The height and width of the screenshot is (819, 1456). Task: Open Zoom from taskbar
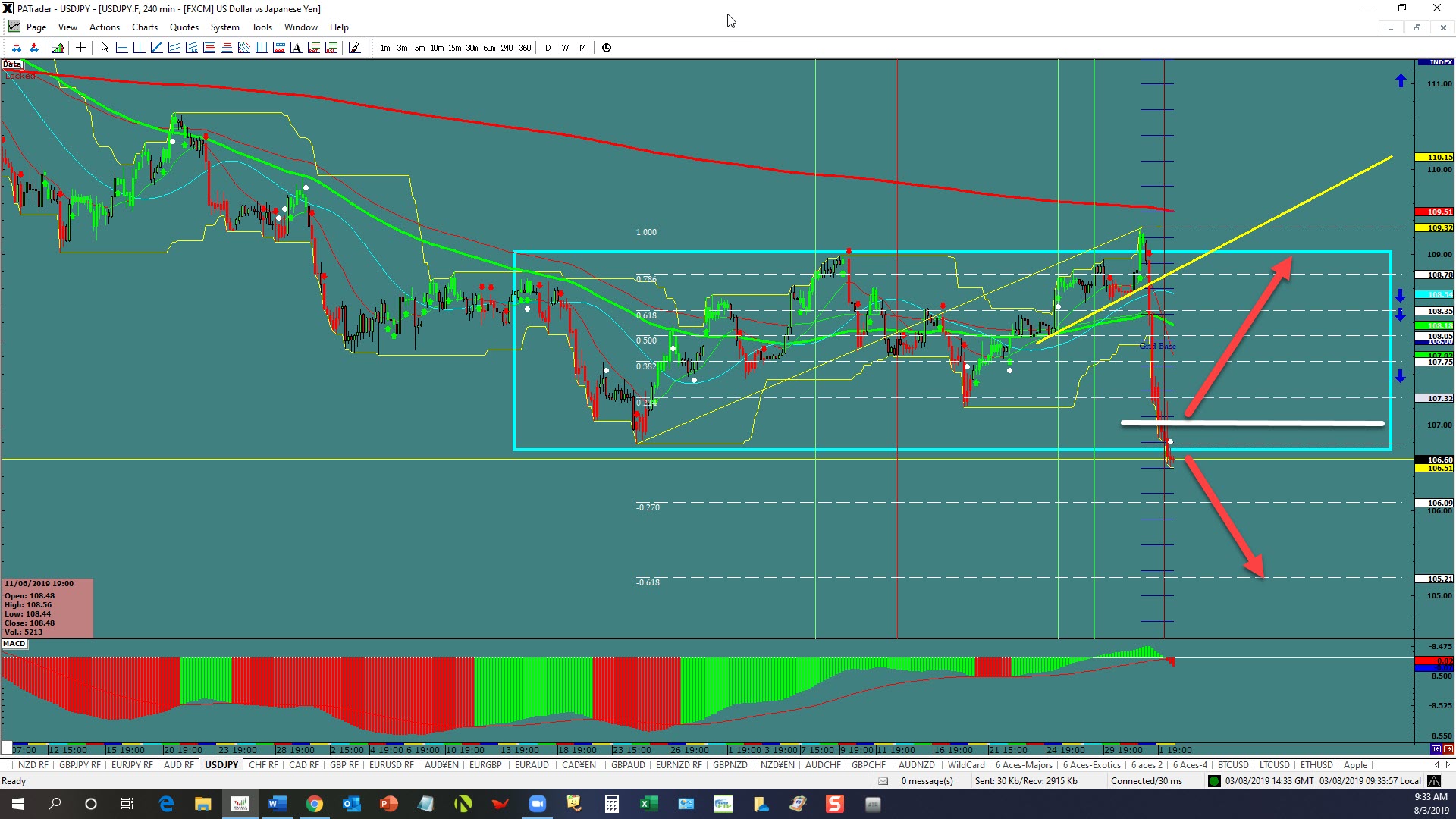tap(537, 804)
